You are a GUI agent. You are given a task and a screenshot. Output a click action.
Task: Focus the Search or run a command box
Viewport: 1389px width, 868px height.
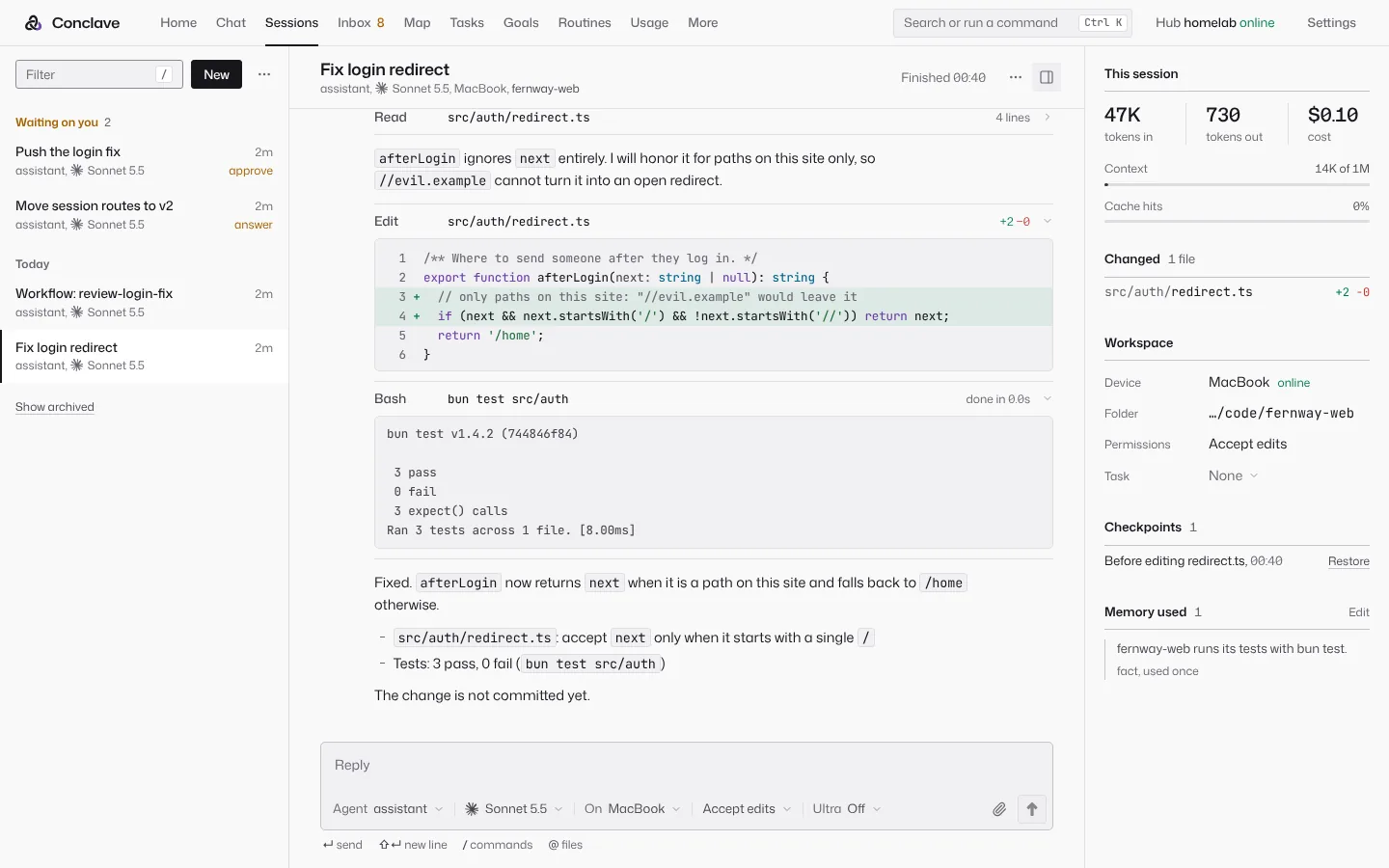click(x=1013, y=23)
